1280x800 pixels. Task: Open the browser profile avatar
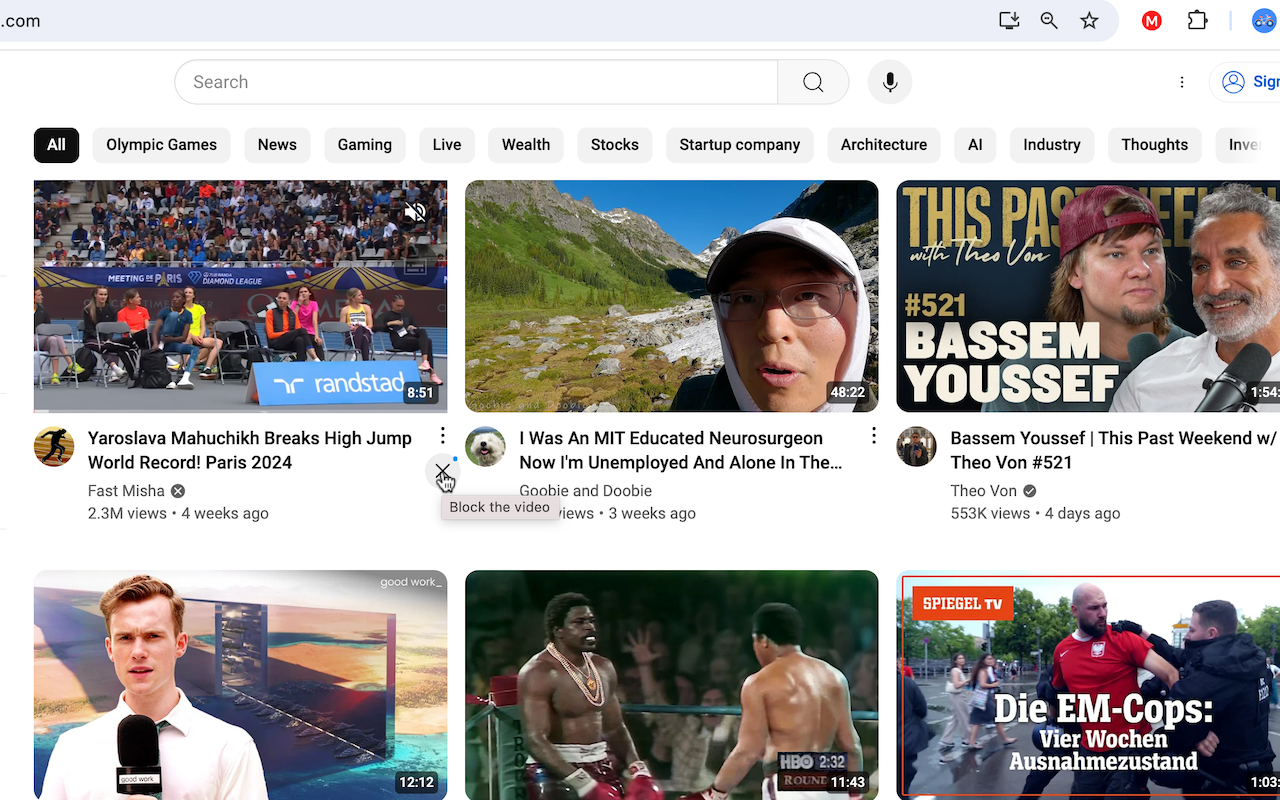[1264, 21]
